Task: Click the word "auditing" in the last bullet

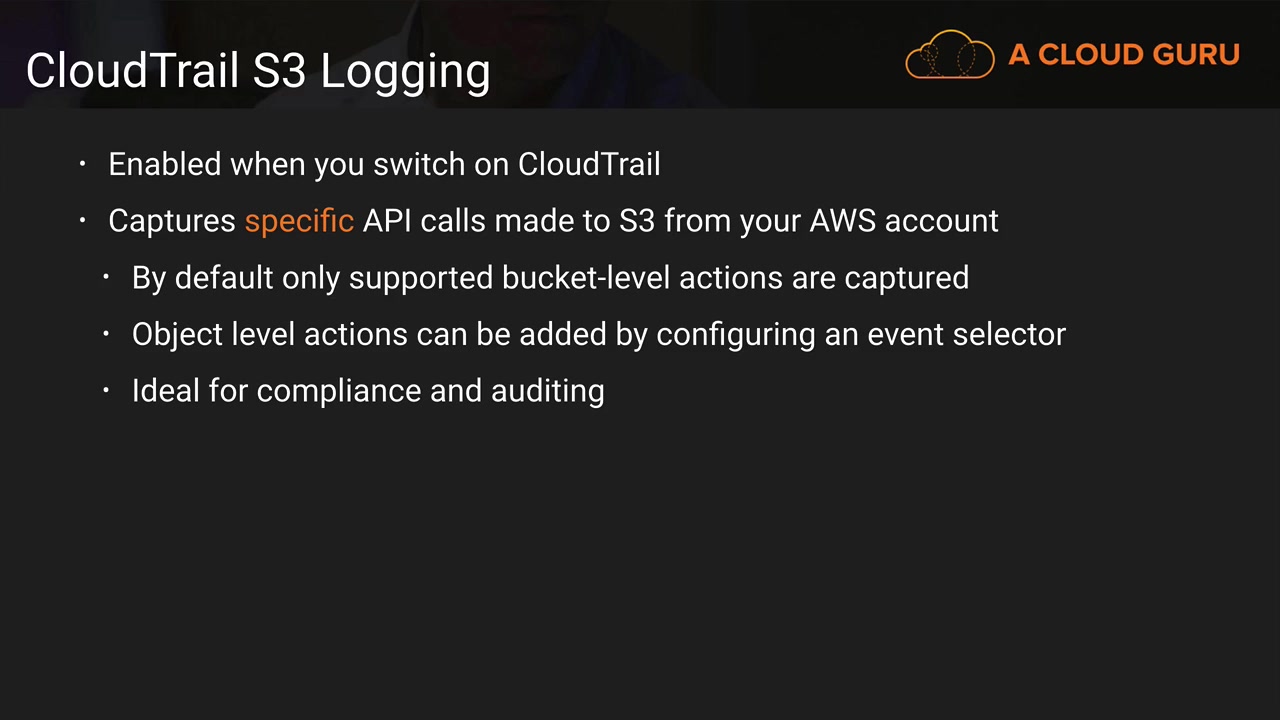Action: pos(547,391)
